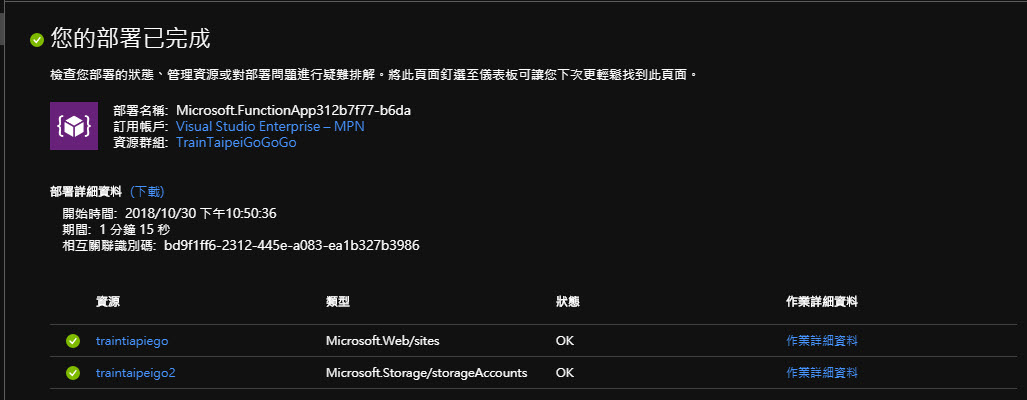Click the correlation ID value starting bd9f1ff6
The width and height of the screenshot is (1027, 400).
(x=291, y=245)
